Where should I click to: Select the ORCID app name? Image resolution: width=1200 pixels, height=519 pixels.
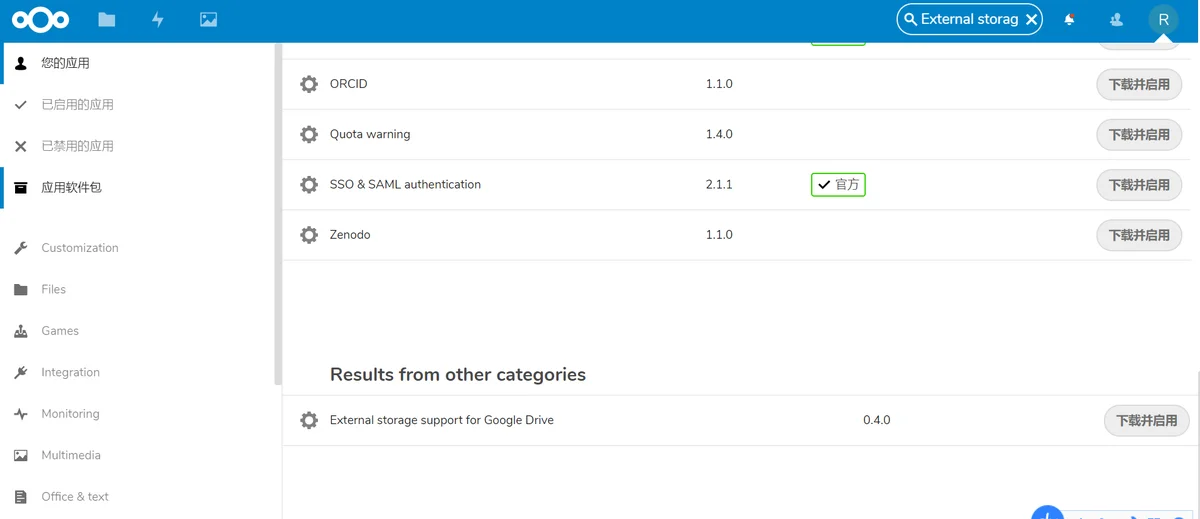click(x=348, y=84)
